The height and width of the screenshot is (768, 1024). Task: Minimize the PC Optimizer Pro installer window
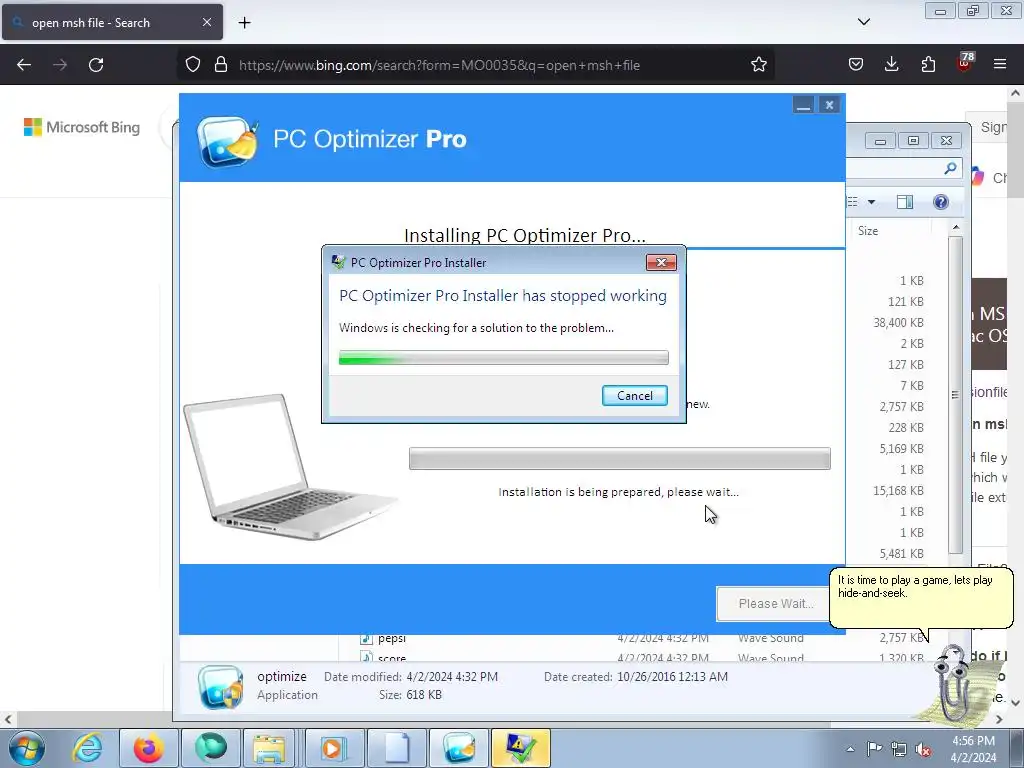coord(803,105)
